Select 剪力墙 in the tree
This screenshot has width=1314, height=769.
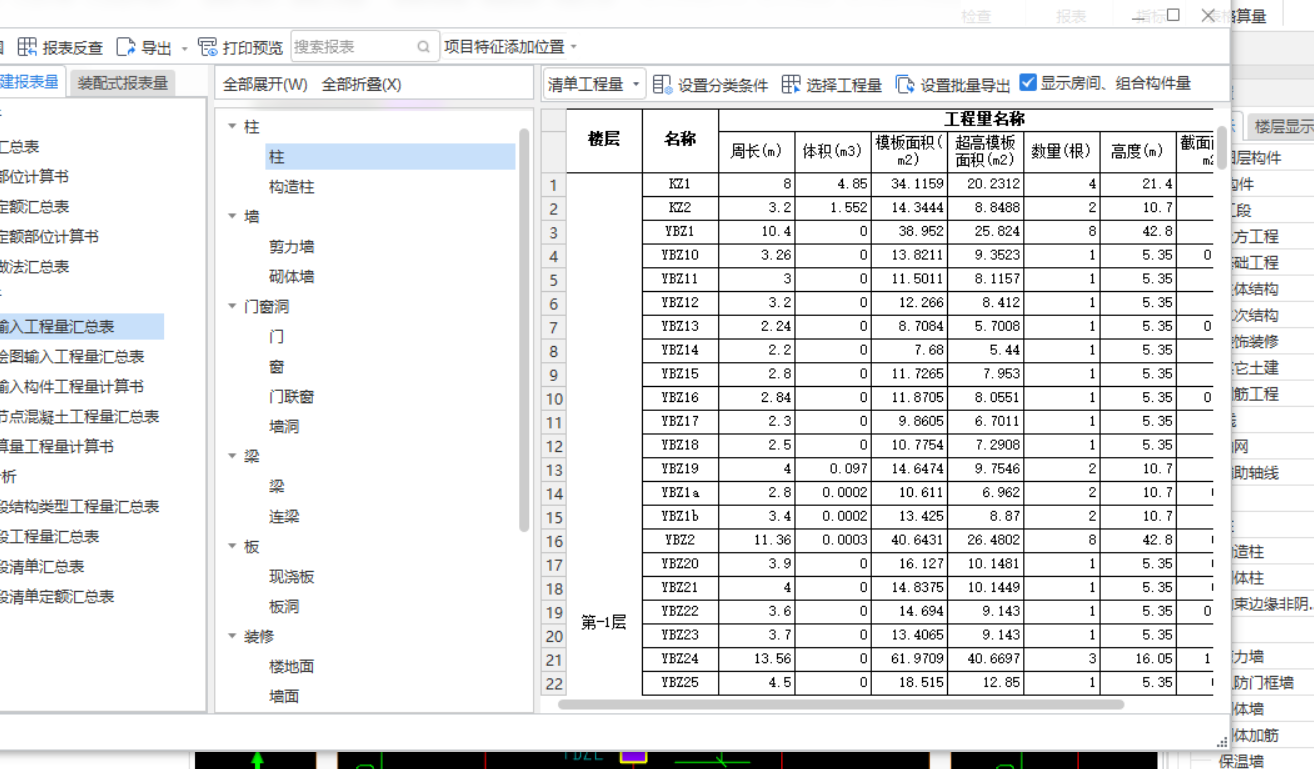pos(291,247)
